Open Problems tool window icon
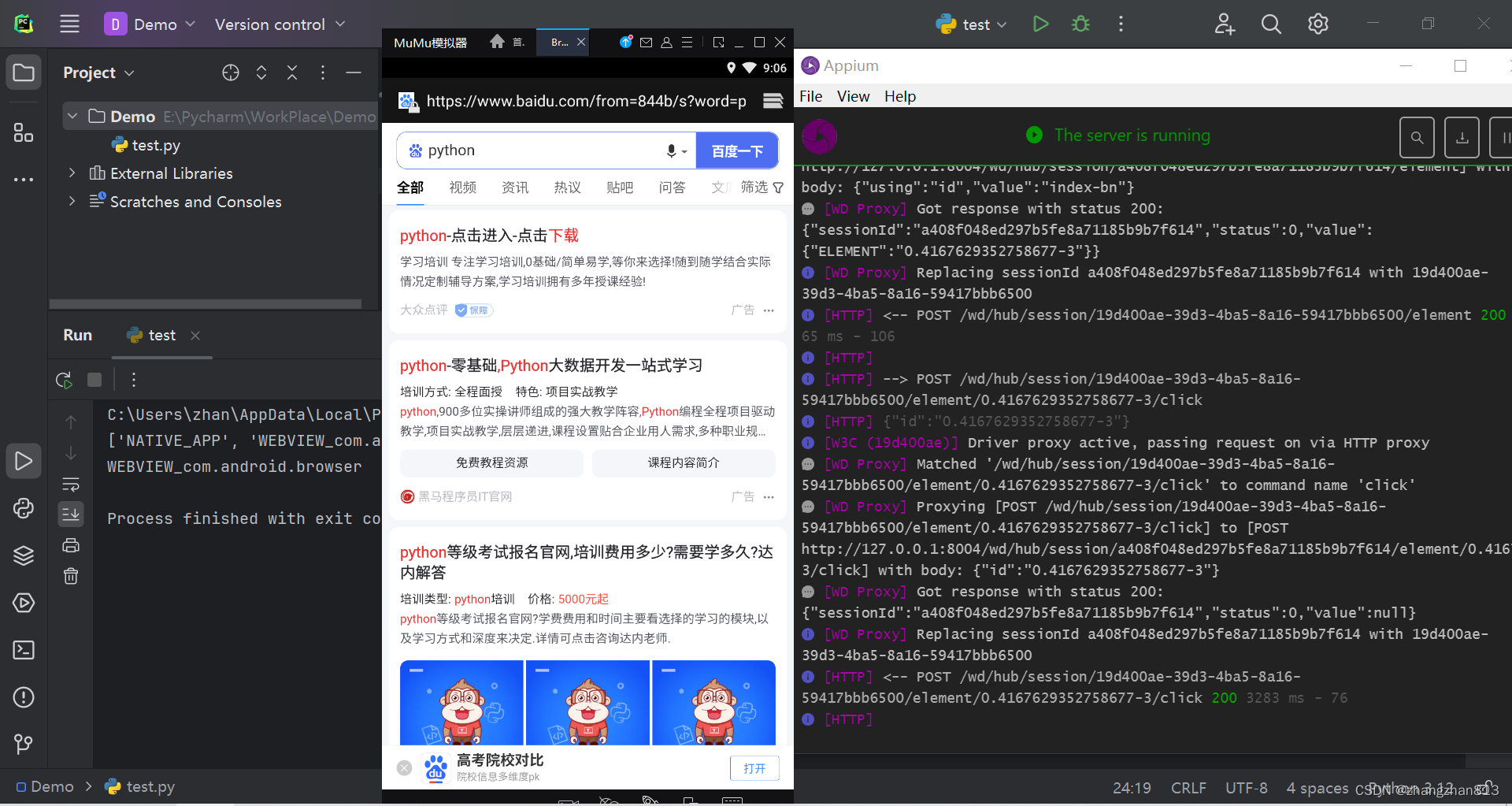This screenshot has height=806, width=1512. tap(24, 697)
